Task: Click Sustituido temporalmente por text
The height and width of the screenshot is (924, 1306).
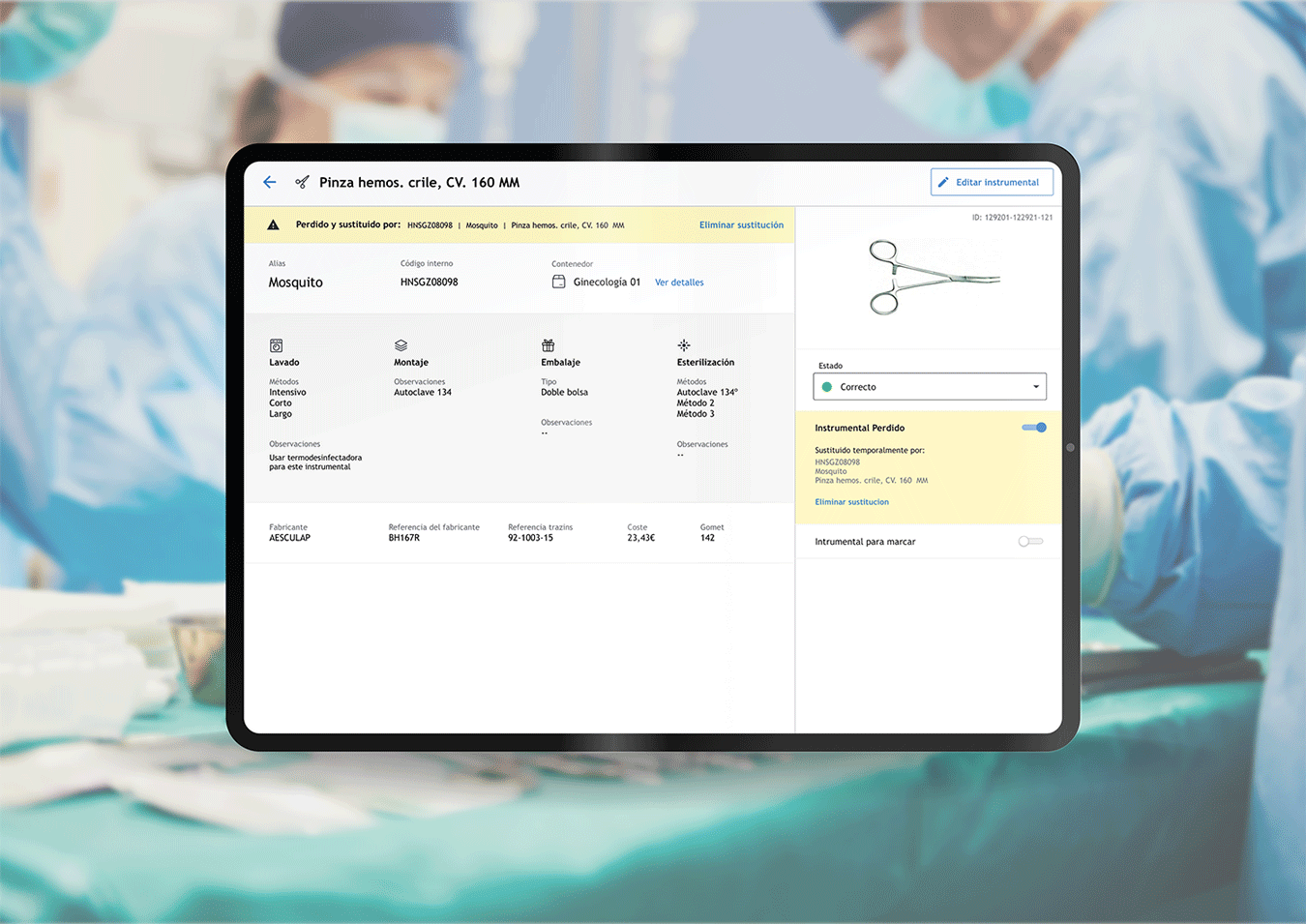Action: (870, 451)
